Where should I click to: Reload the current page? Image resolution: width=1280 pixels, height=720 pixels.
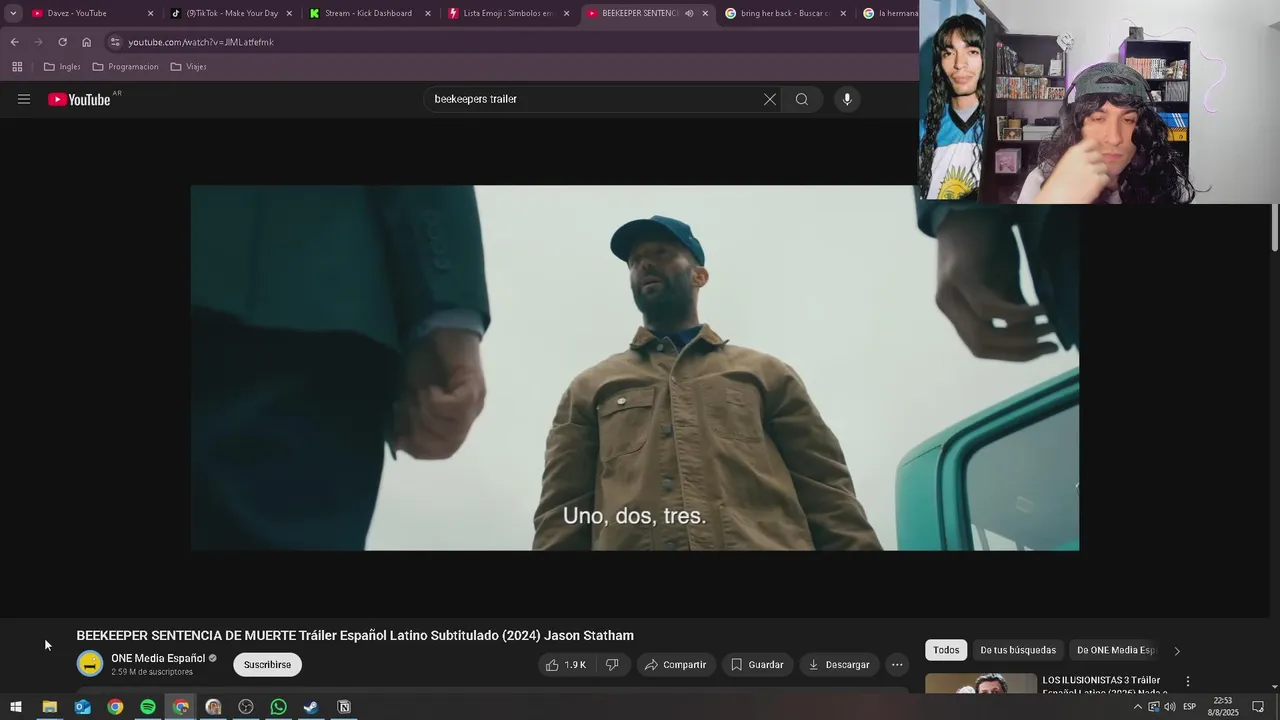pos(62,42)
